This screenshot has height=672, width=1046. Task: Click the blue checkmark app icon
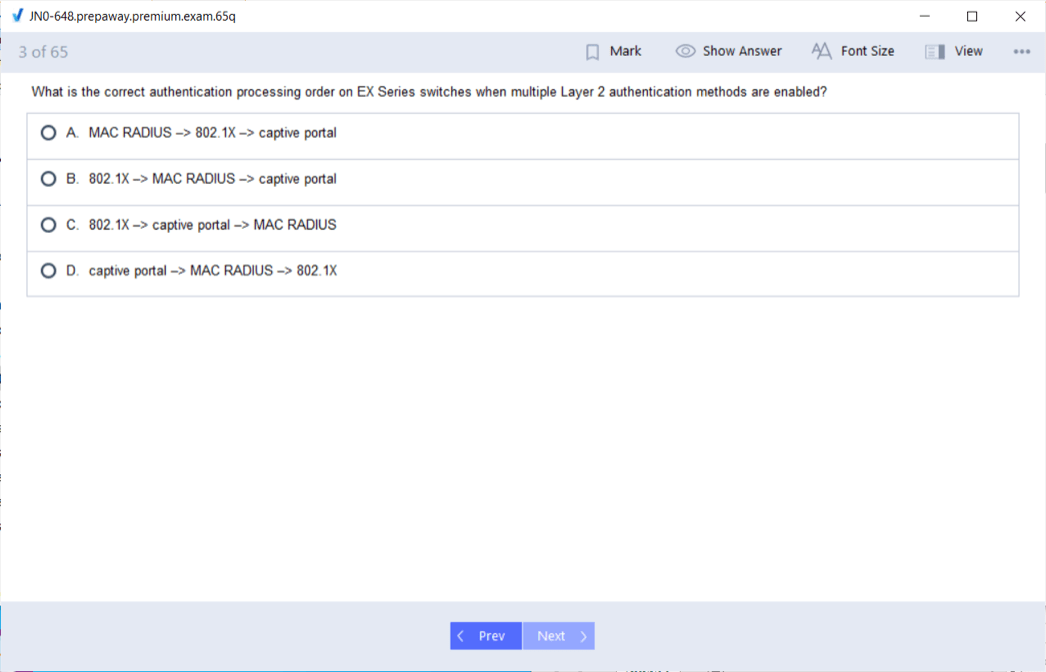tap(17, 15)
